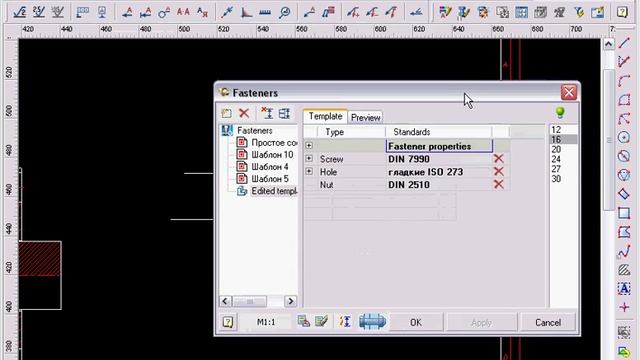The image size is (640, 360).
Task: Select the line drawing tool in right toolbar
Action: click(624, 43)
